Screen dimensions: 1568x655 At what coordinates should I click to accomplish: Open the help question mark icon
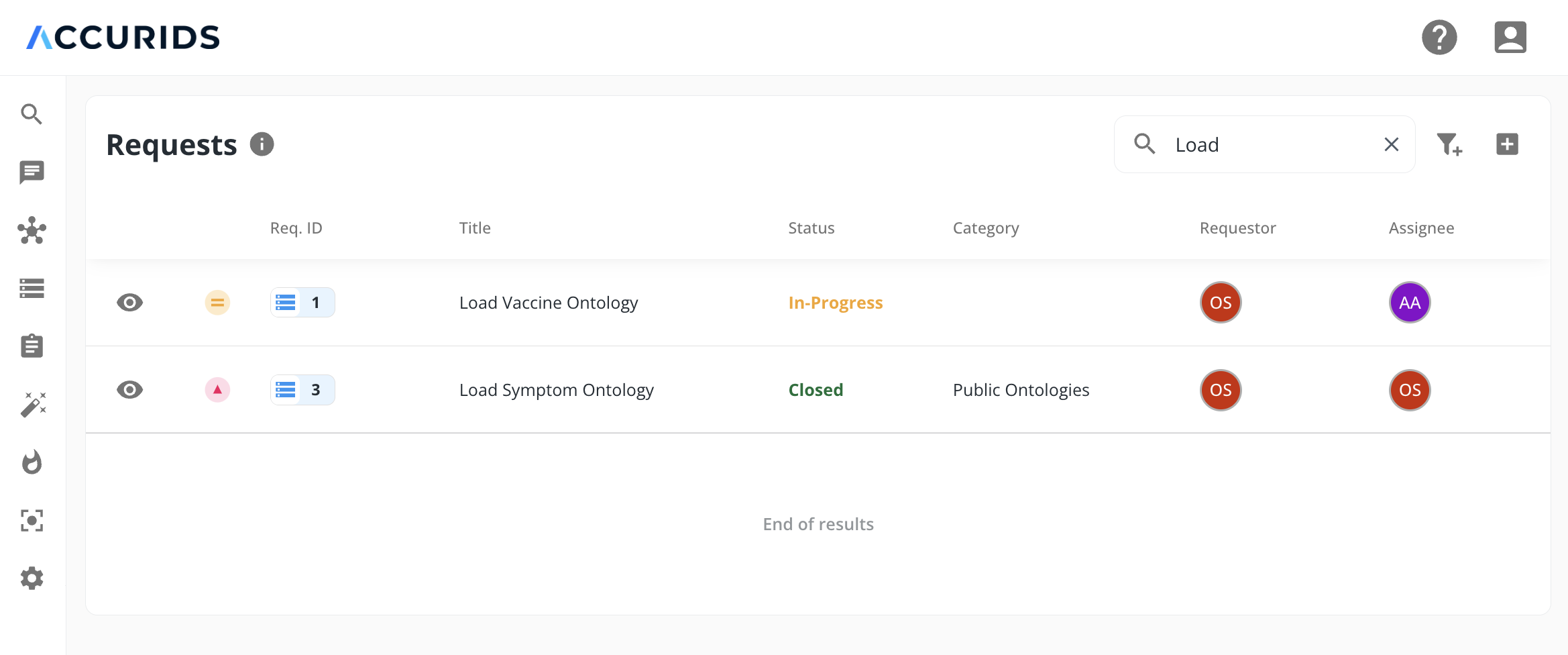(x=1439, y=37)
